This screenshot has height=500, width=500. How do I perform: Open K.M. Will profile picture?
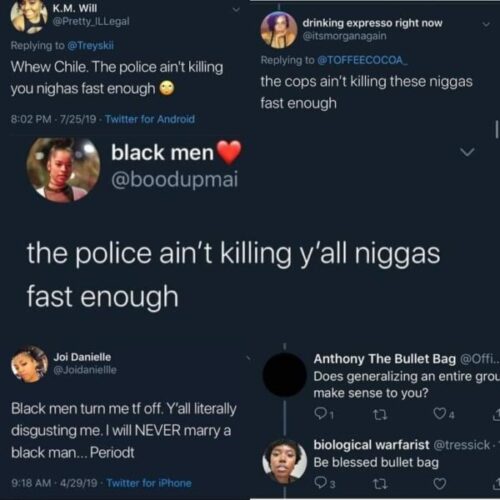tap(29, 17)
